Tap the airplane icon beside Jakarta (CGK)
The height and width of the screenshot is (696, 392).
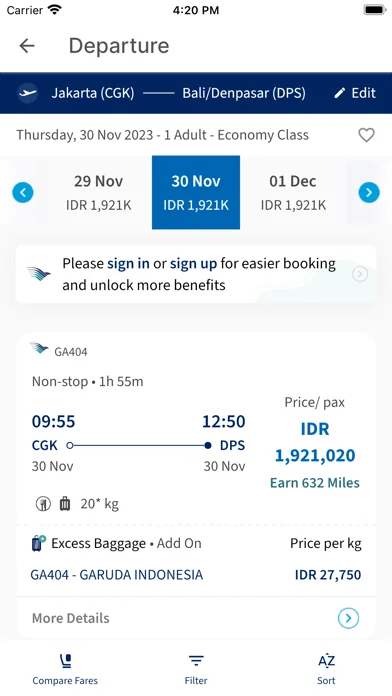click(28, 93)
